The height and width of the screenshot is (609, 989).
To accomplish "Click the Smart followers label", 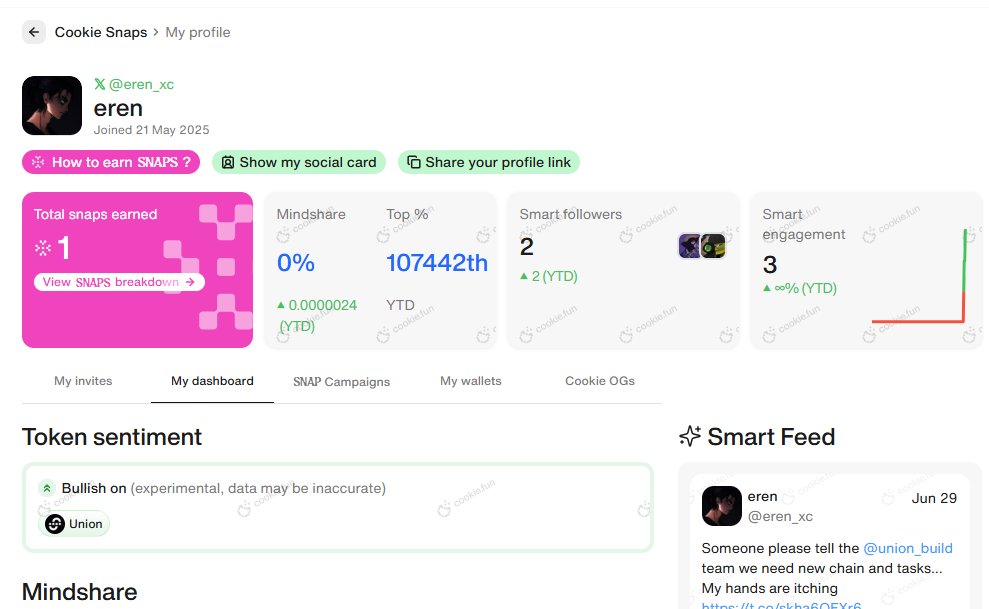I will click(x=571, y=214).
